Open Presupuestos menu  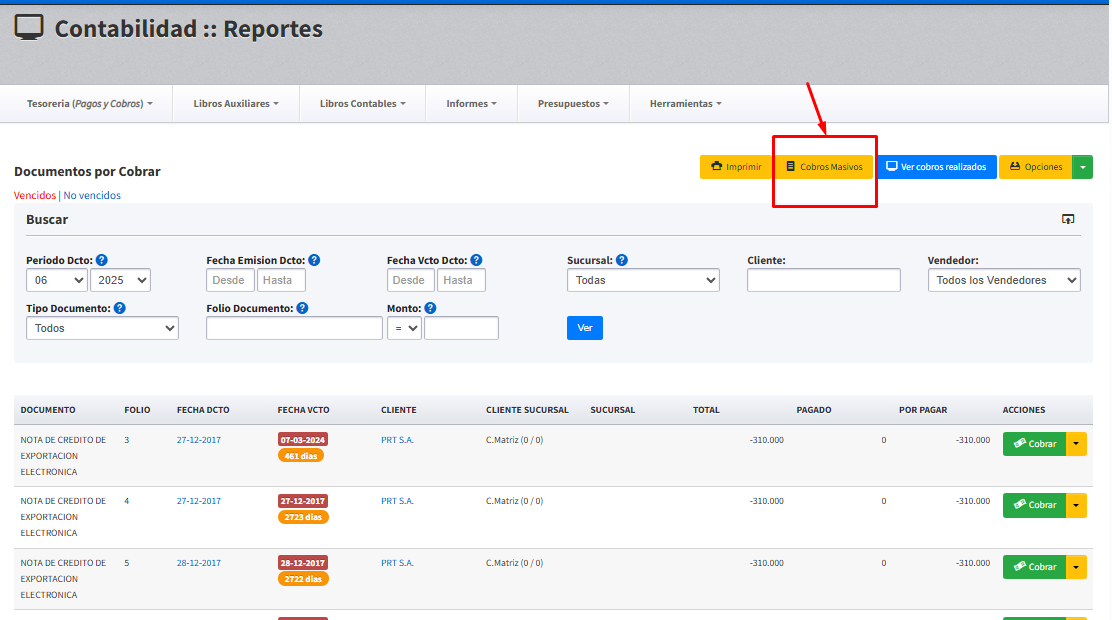point(573,104)
